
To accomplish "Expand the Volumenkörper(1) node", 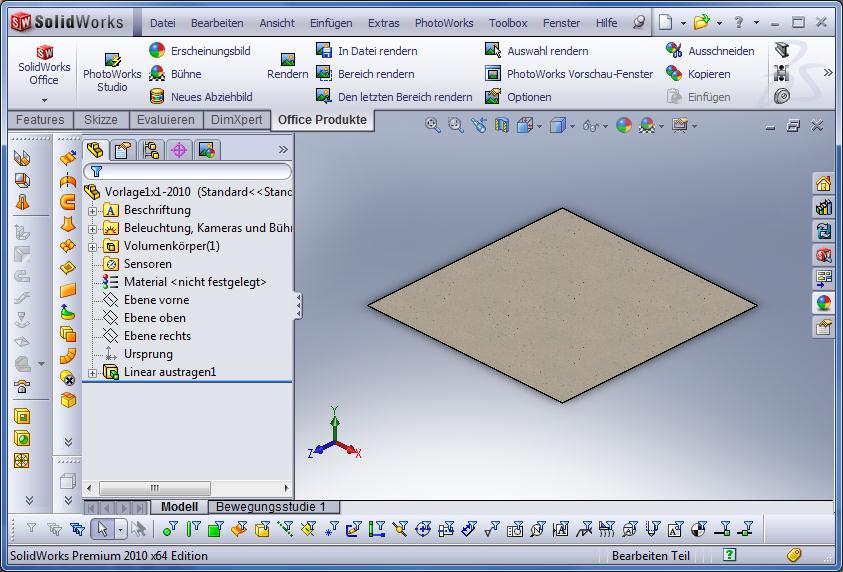I will point(93,247).
